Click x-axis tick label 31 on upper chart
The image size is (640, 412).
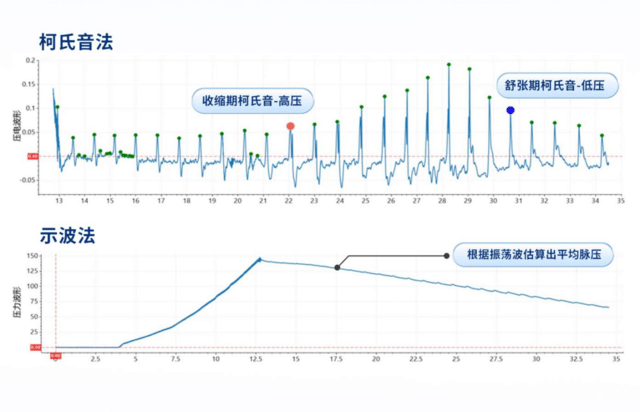(518, 201)
